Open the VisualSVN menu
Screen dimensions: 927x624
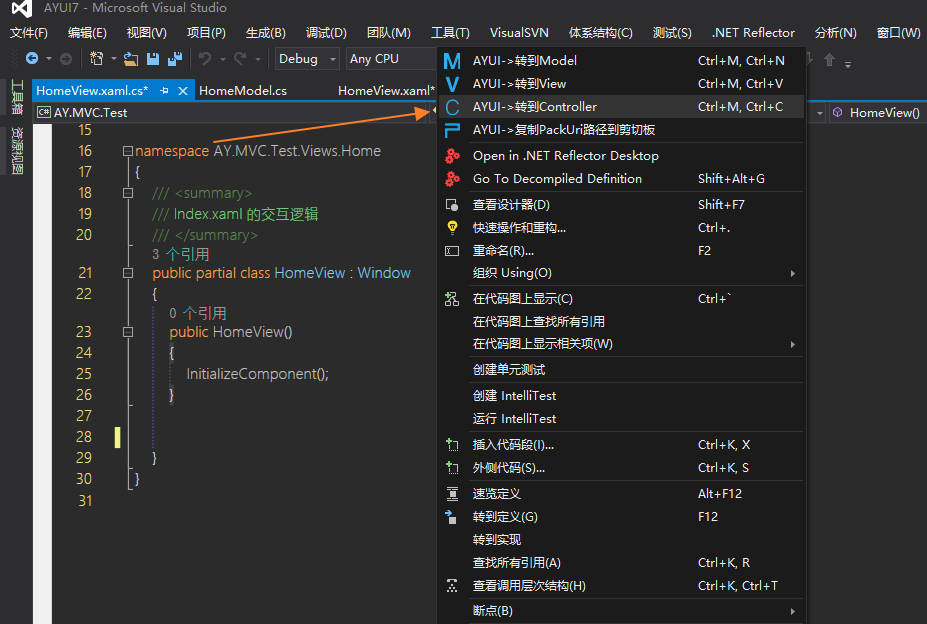(519, 33)
